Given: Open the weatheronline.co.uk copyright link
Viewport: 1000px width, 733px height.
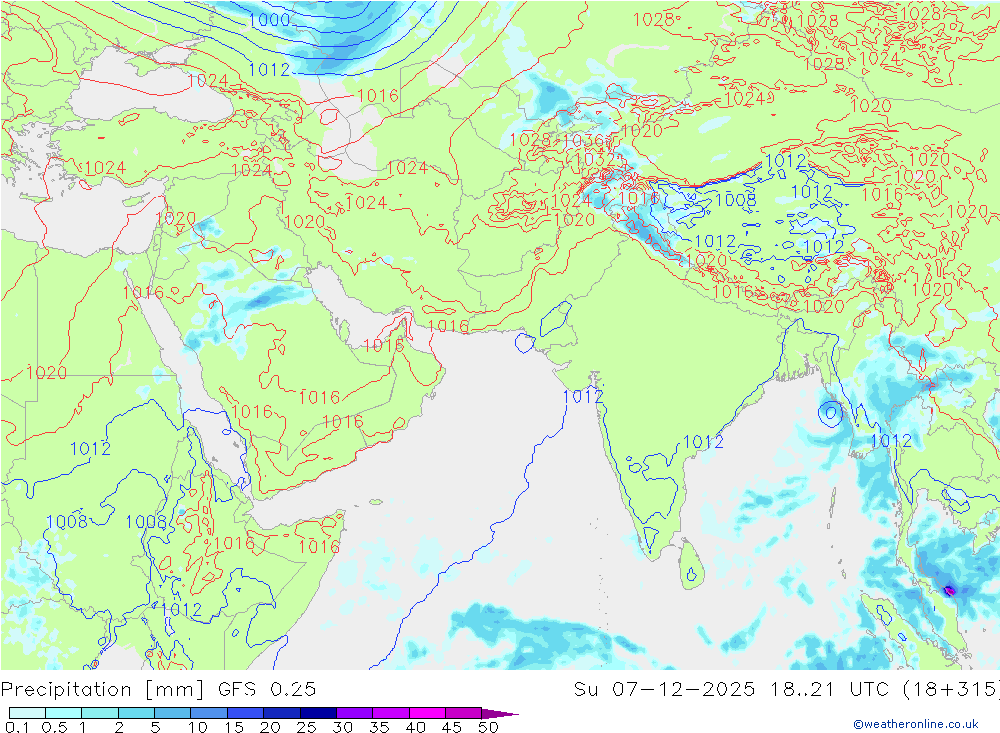Looking at the screenshot, I should pos(916,724).
